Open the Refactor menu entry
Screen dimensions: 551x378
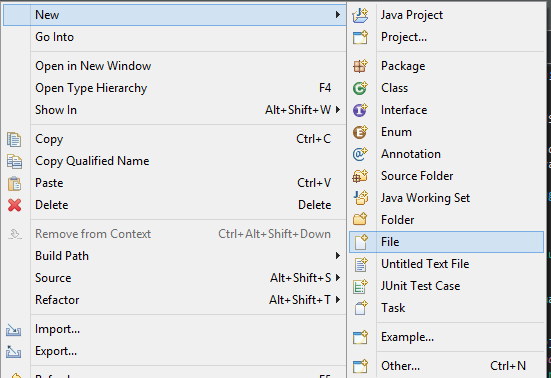(175, 300)
